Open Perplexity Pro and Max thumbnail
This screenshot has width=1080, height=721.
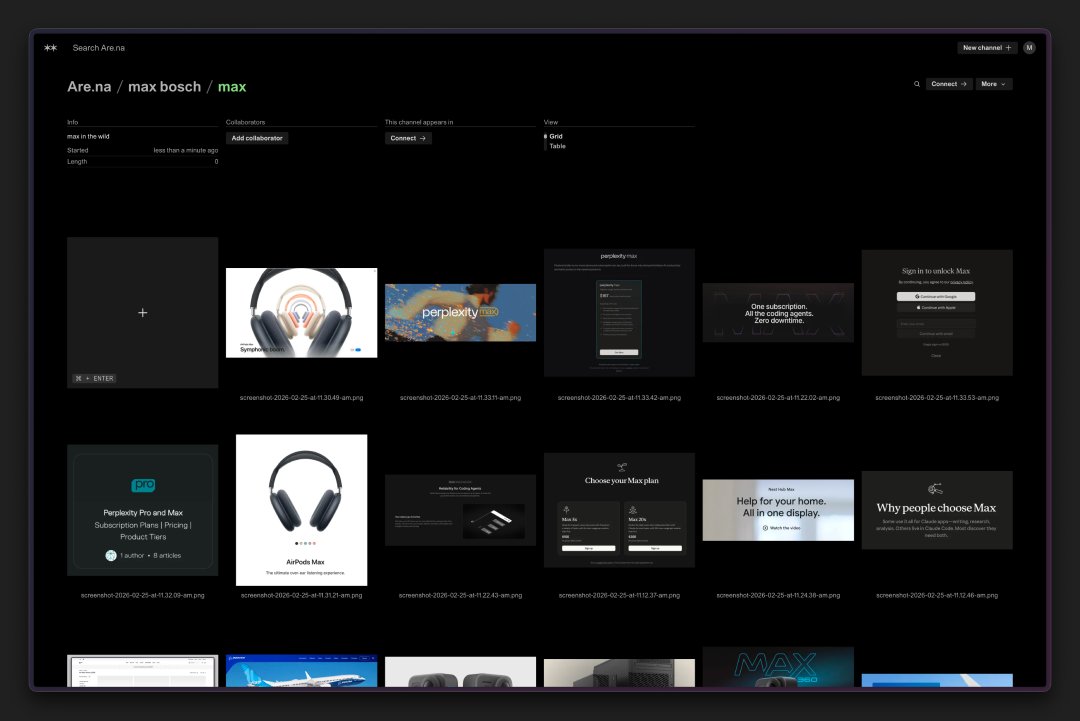[x=143, y=510]
